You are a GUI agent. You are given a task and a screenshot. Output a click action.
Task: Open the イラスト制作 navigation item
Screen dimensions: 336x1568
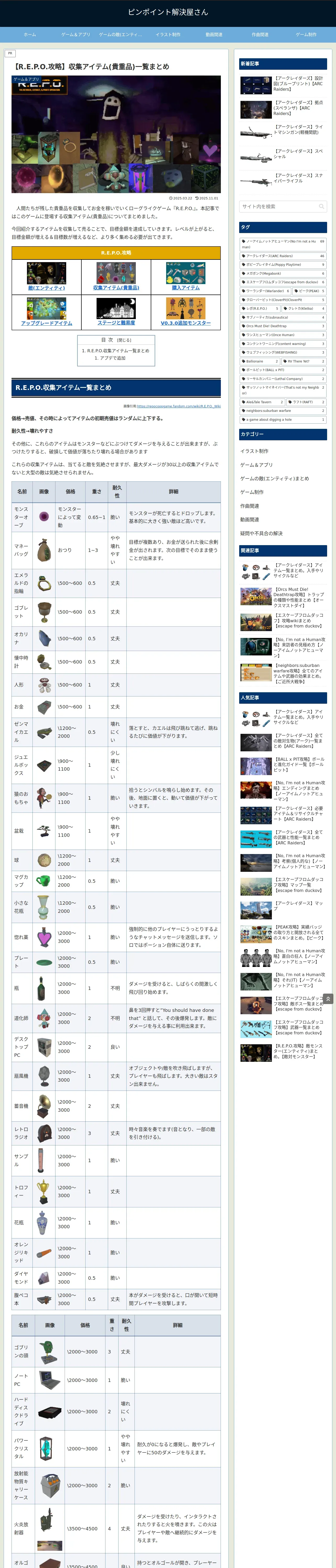coord(168,35)
